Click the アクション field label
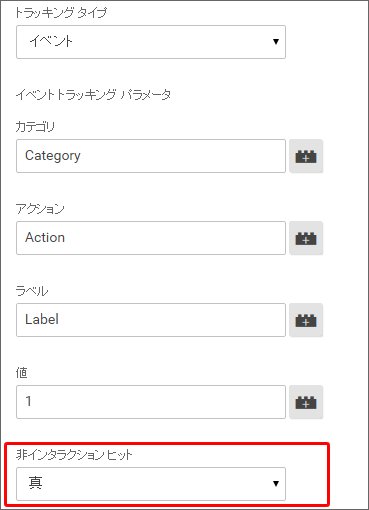This screenshot has width=369, height=510. tap(40, 209)
